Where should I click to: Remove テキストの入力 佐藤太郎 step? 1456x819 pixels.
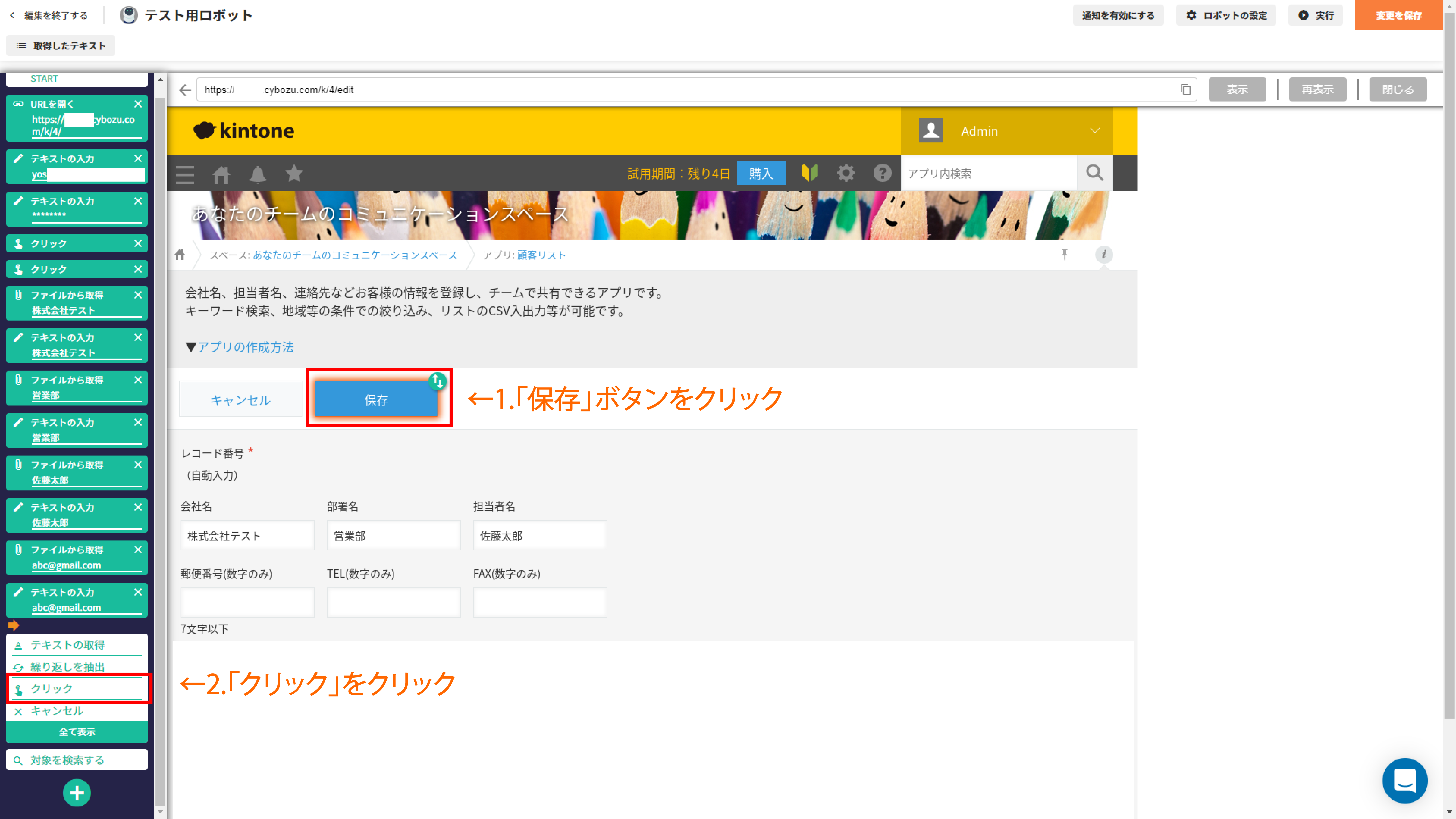(x=138, y=507)
